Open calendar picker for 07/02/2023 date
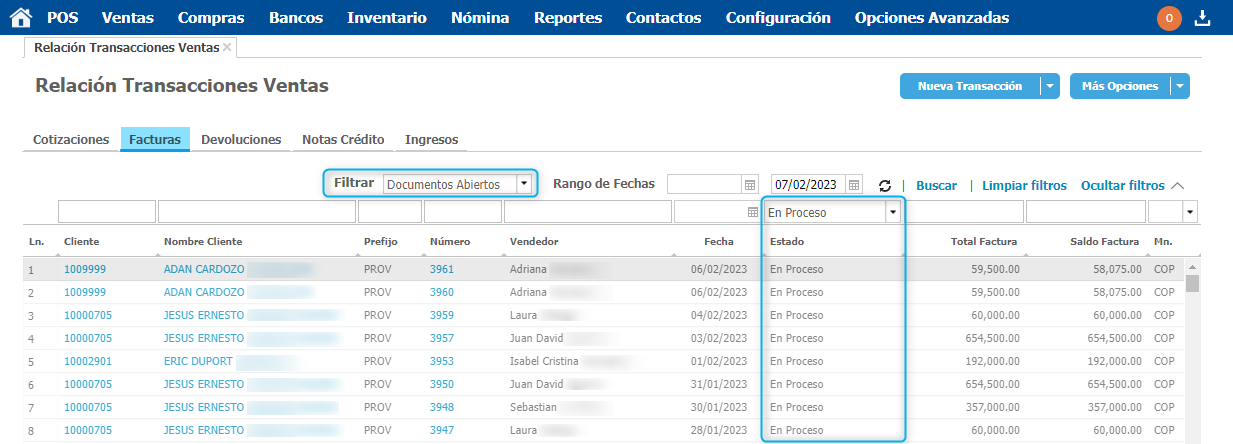 pyautogui.click(x=854, y=185)
